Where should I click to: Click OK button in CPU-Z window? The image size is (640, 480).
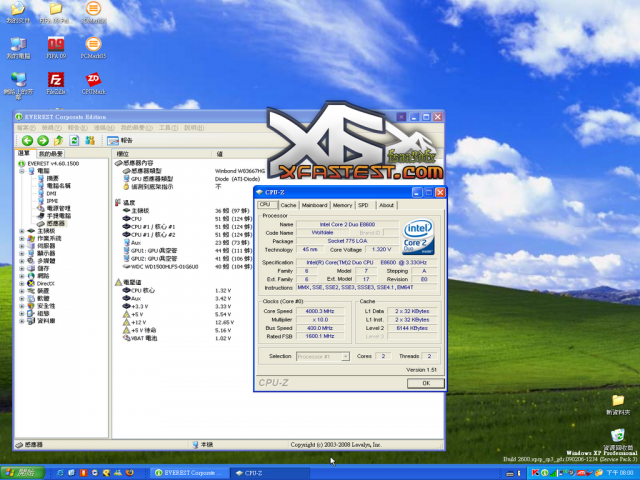pyautogui.click(x=426, y=383)
